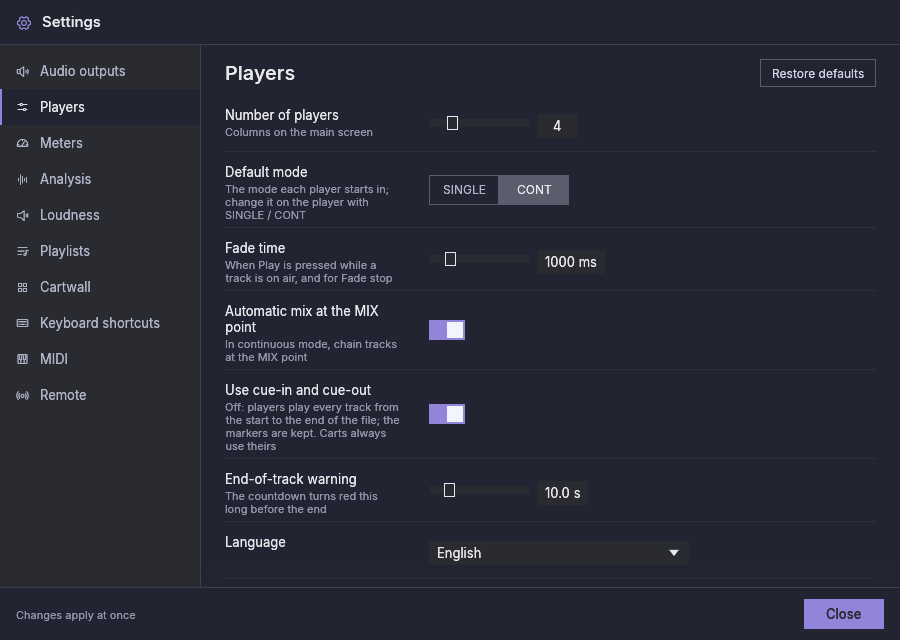The width and height of the screenshot is (900, 640).
Task: Click the End-of-track warning label
Action: coord(291,479)
